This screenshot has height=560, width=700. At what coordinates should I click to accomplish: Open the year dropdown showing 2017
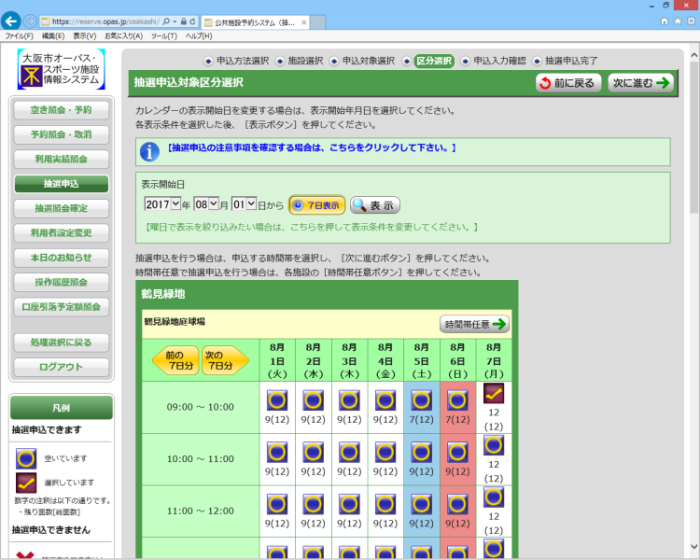(162, 204)
